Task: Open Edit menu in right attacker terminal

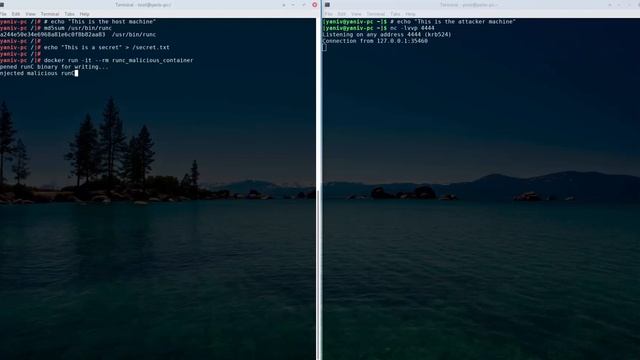Action: 342,14
